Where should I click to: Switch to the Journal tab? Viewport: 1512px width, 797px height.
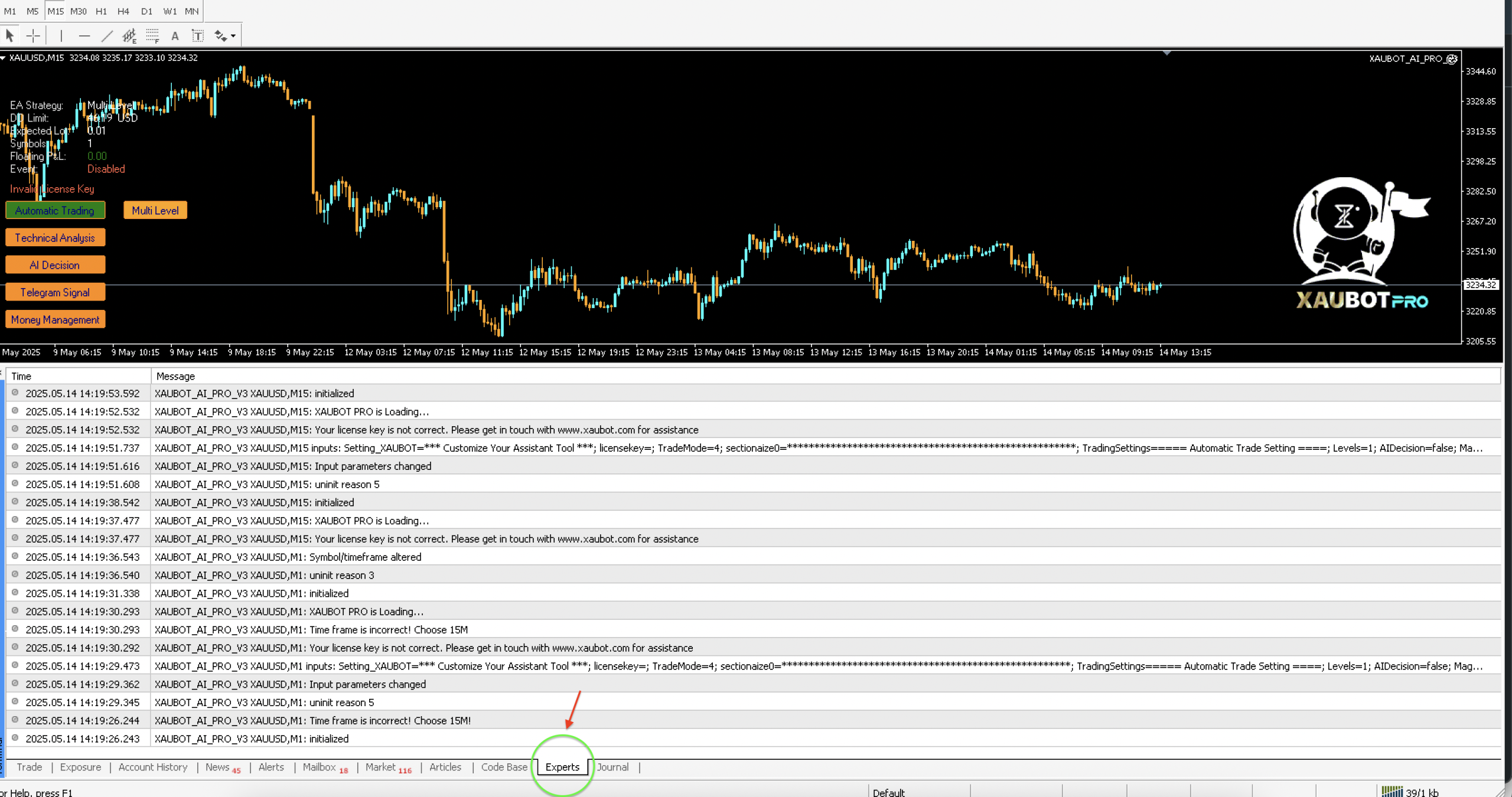(612, 767)
